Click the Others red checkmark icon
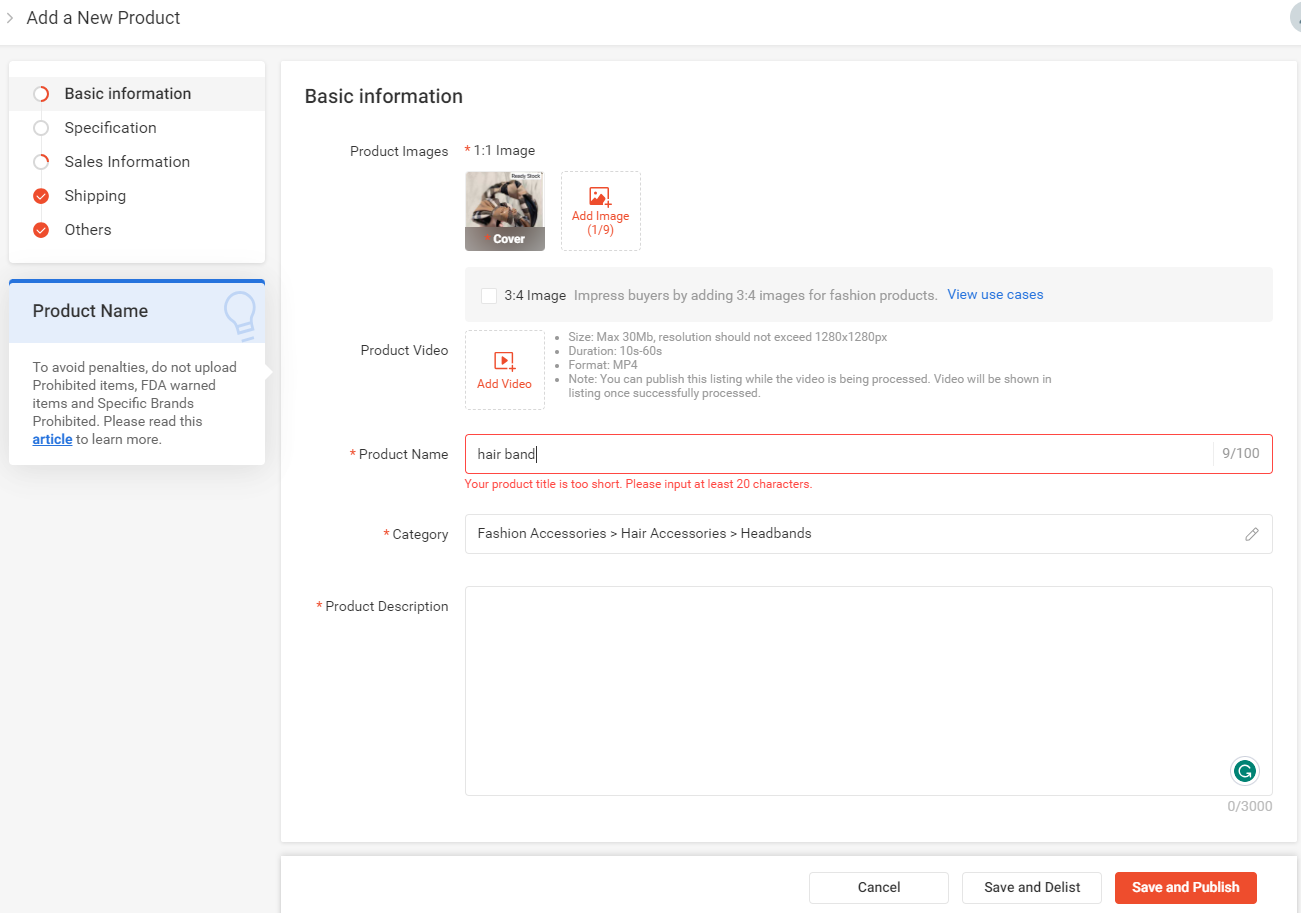Image resolution: width=1301 pixels, height=913 pixels. (x=41, y=230)
